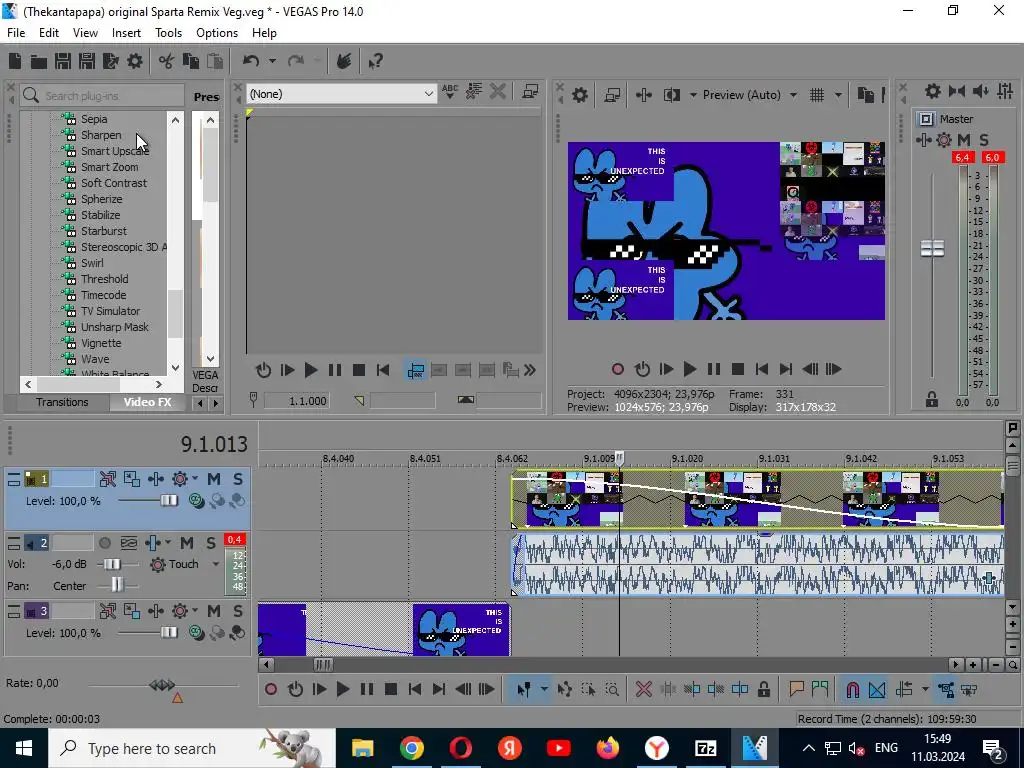Open track 1 FX dropdown arrow
Screen dimensions: 1024x768
point(195,479)
